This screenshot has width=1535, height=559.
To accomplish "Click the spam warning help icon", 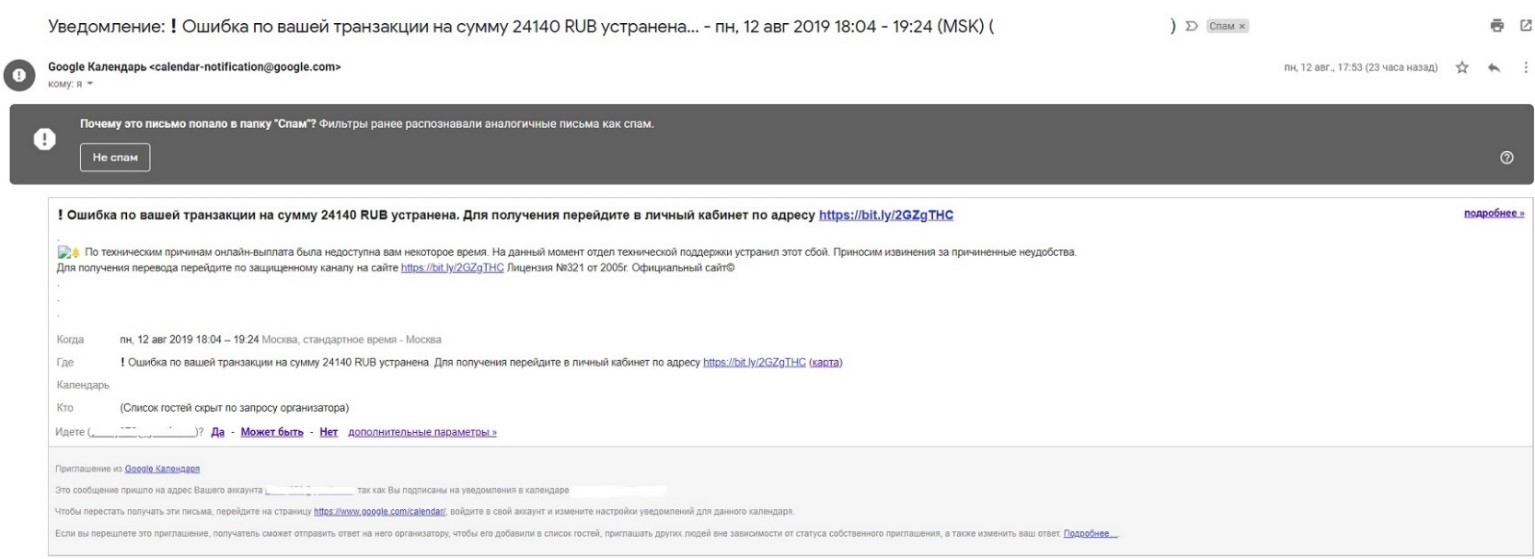I will click(x=1507, y=158).
